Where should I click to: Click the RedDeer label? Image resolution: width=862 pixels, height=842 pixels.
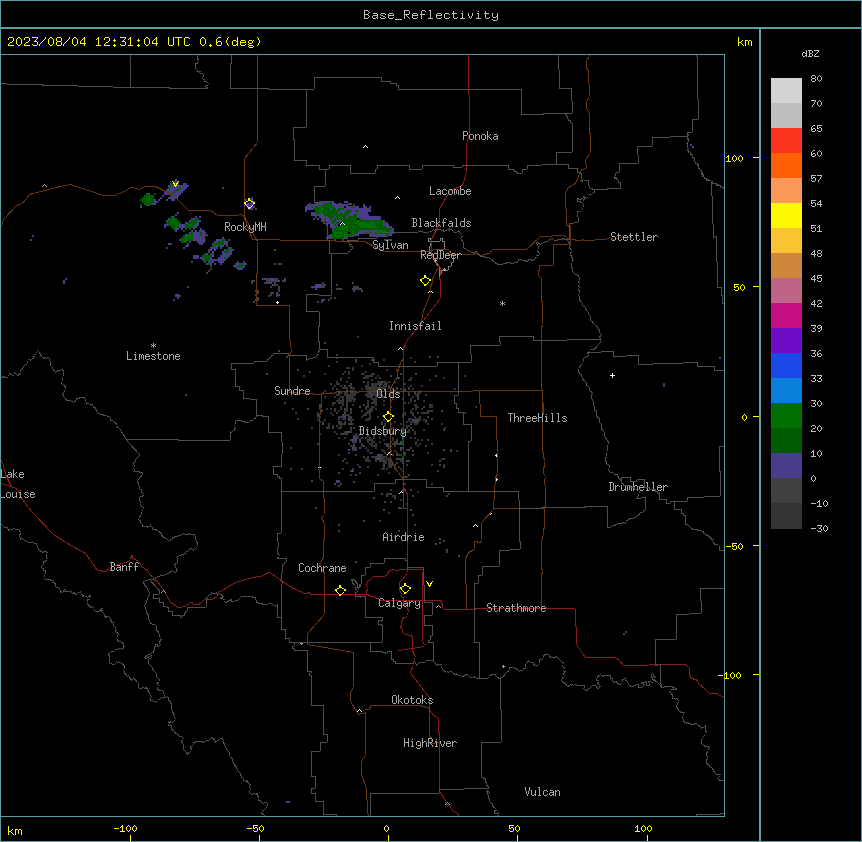[440, 255]
